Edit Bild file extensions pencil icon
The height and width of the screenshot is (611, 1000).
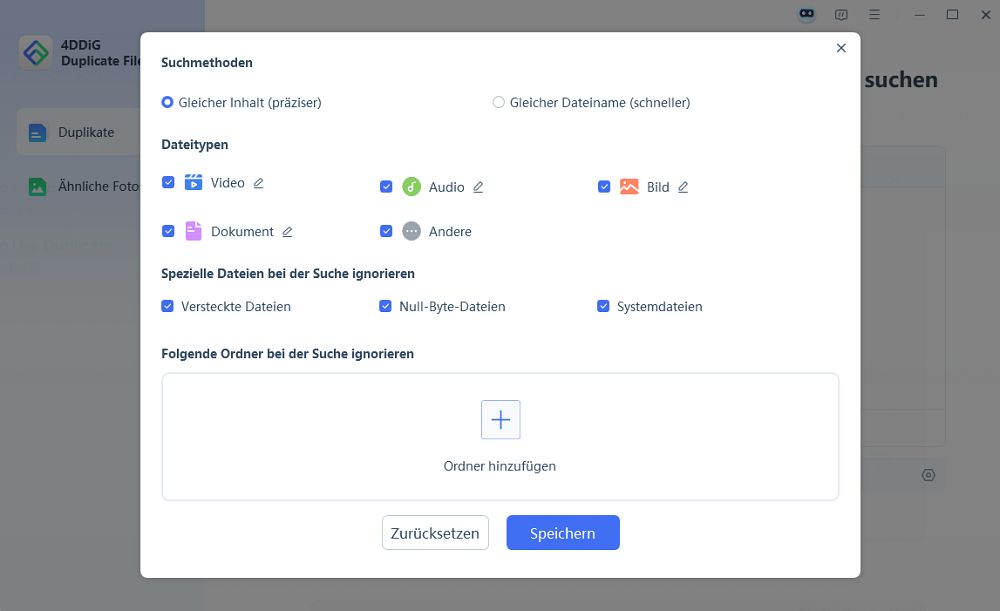click(683, 187)
